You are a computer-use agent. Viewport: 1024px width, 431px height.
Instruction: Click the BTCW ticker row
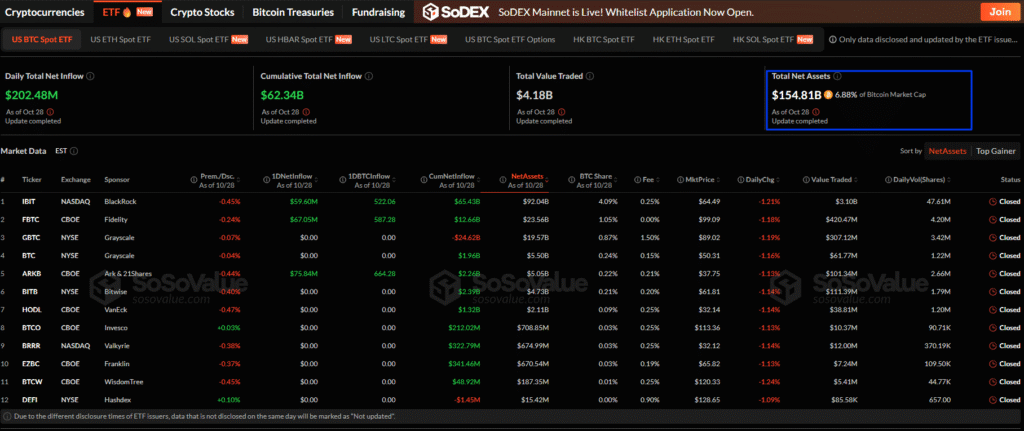(x=512, y=381)
